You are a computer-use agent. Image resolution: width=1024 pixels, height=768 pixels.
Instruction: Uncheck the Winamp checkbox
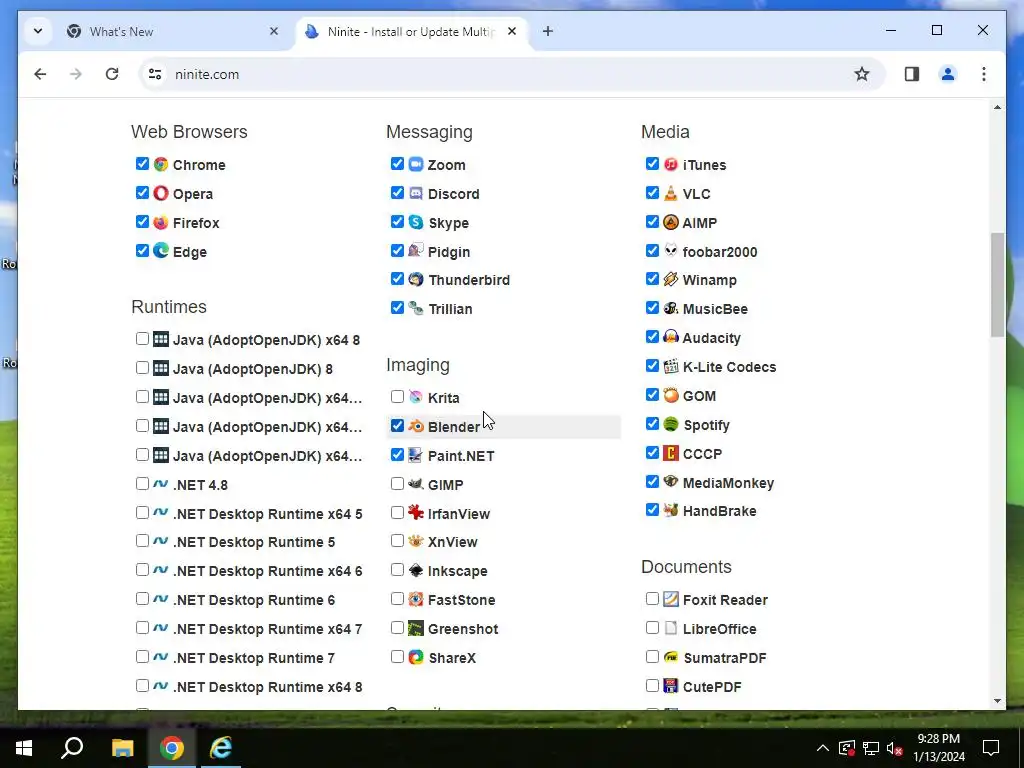[652, 279]
